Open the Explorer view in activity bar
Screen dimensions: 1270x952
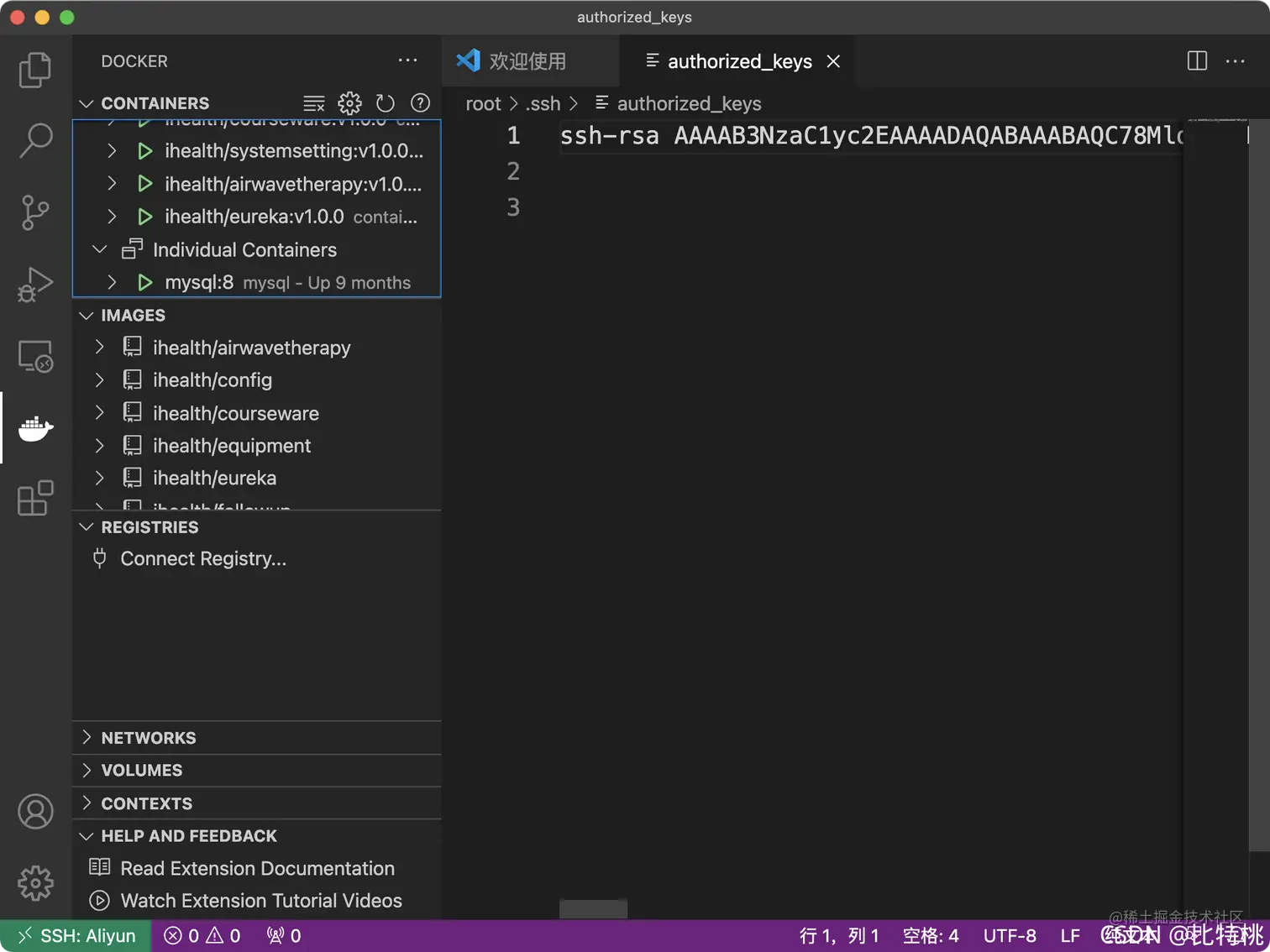[35, 70]
